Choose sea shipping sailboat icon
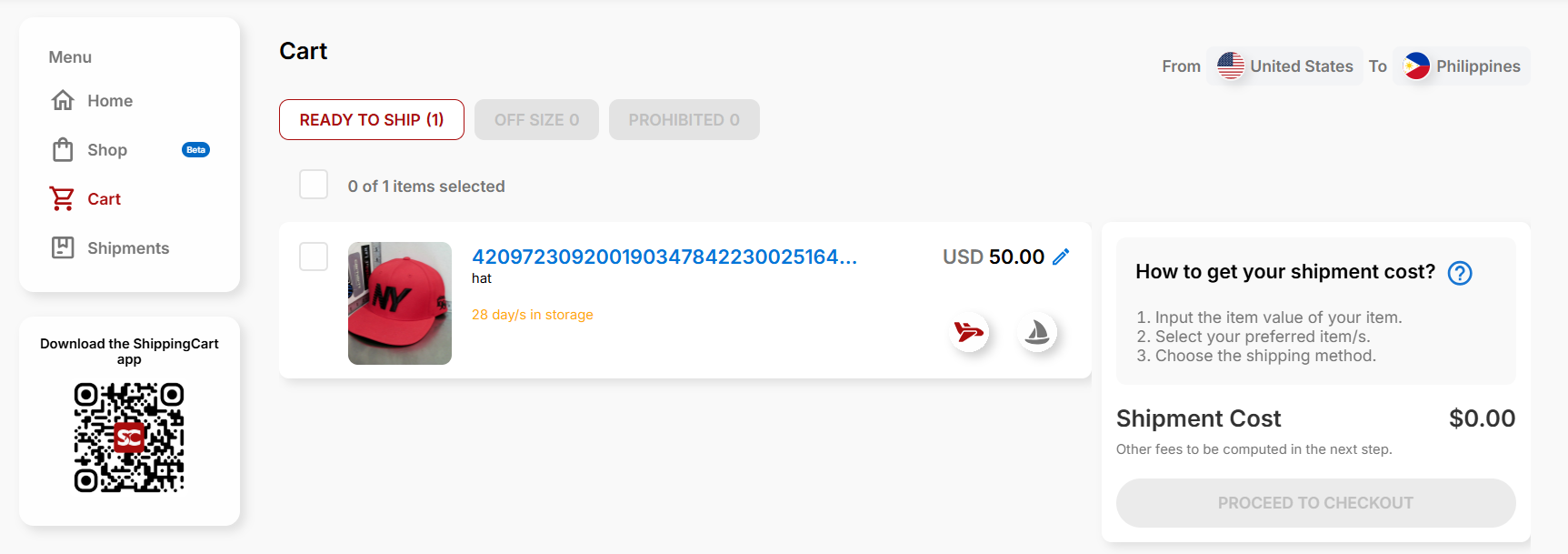The height and width of the screenshot is (554, 1568). 1037,332
